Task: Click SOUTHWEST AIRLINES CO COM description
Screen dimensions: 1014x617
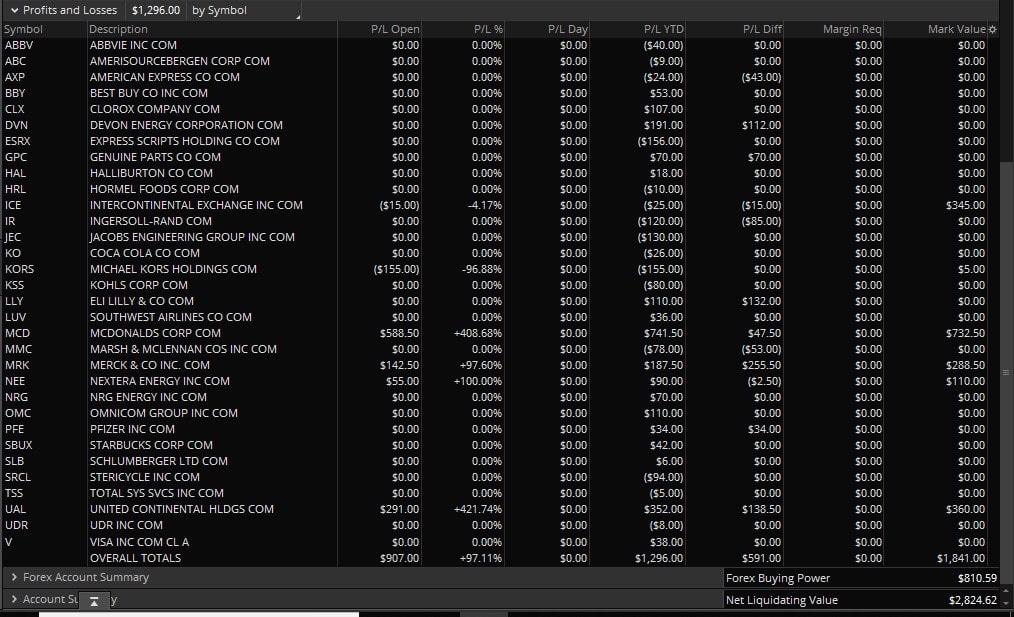Action: 171,317
